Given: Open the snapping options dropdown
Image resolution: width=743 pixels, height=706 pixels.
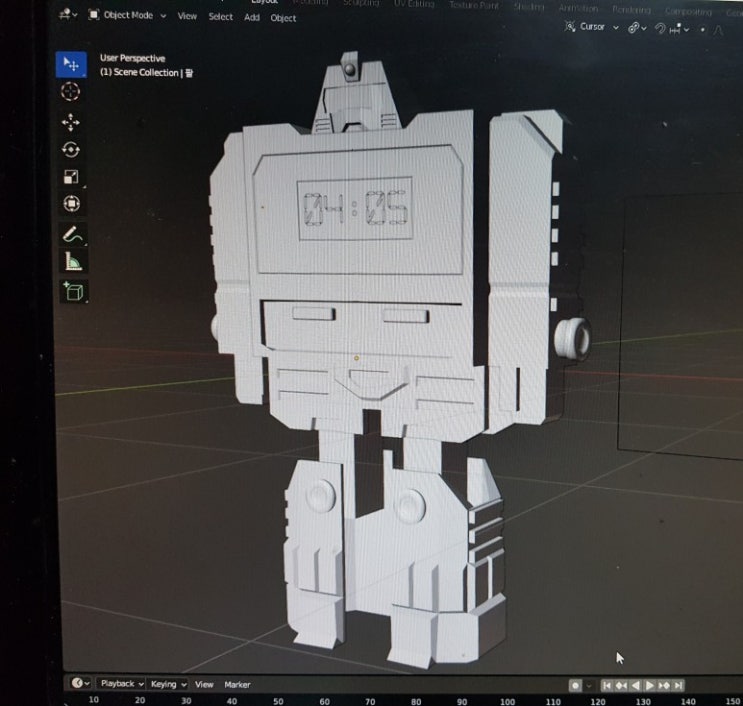Looking at the screenshot, I should click(x=680, y=29).
